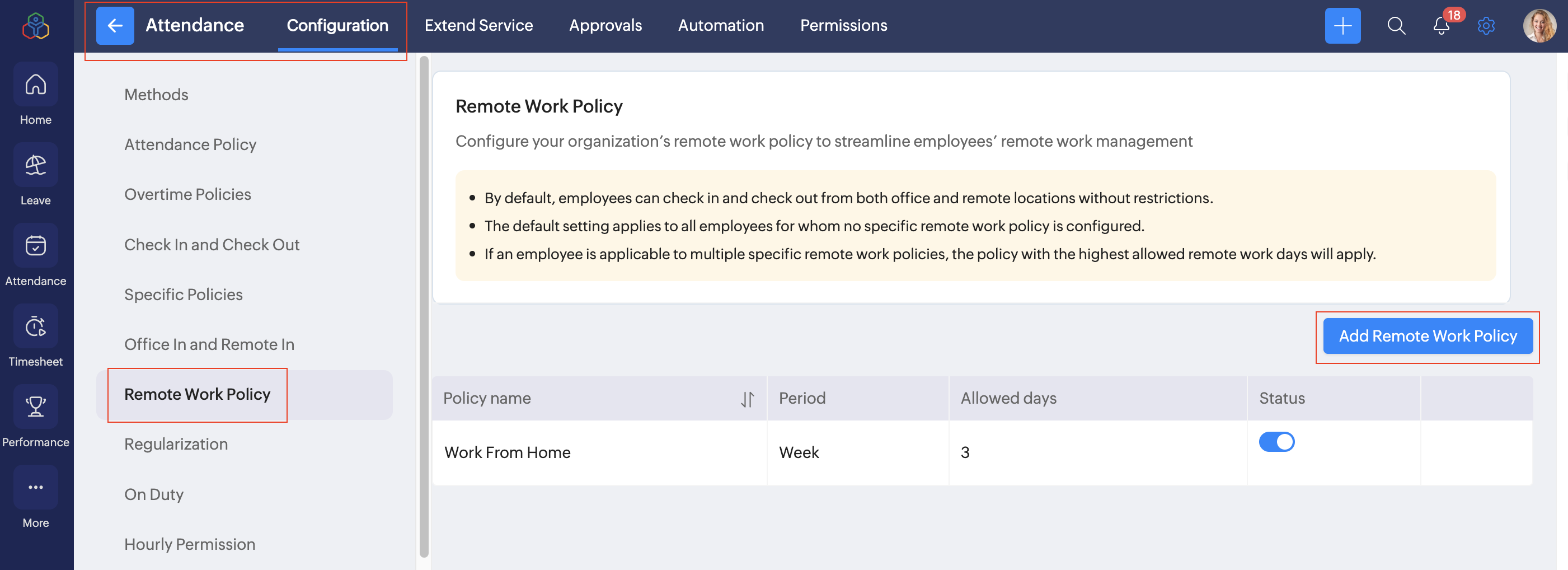Image resolution: width=1568 pixels, height=570 pixels.
Task: Click the back arrow beside Attendance
Action: (x=115, y=26)
